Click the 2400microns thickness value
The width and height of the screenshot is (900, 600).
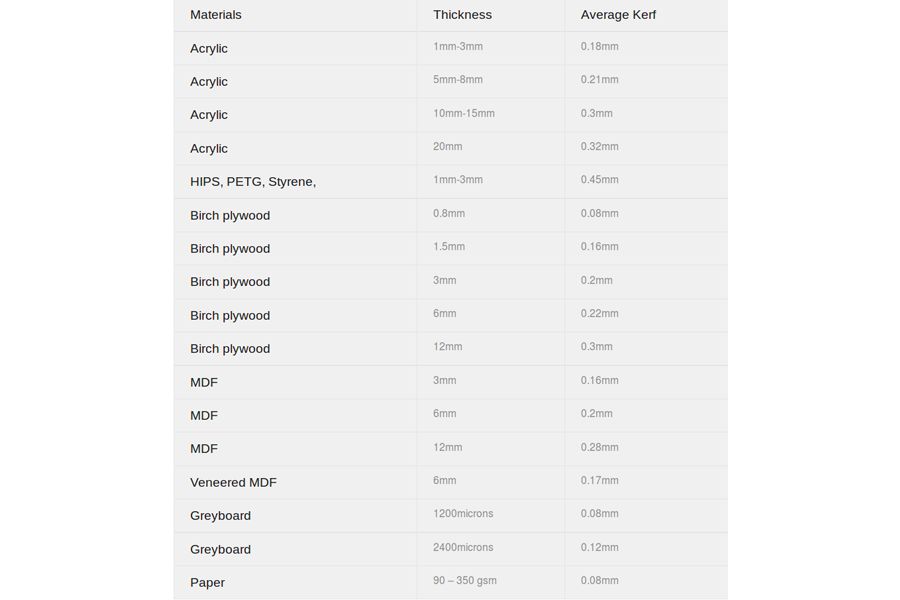click(x=463, y=547)
